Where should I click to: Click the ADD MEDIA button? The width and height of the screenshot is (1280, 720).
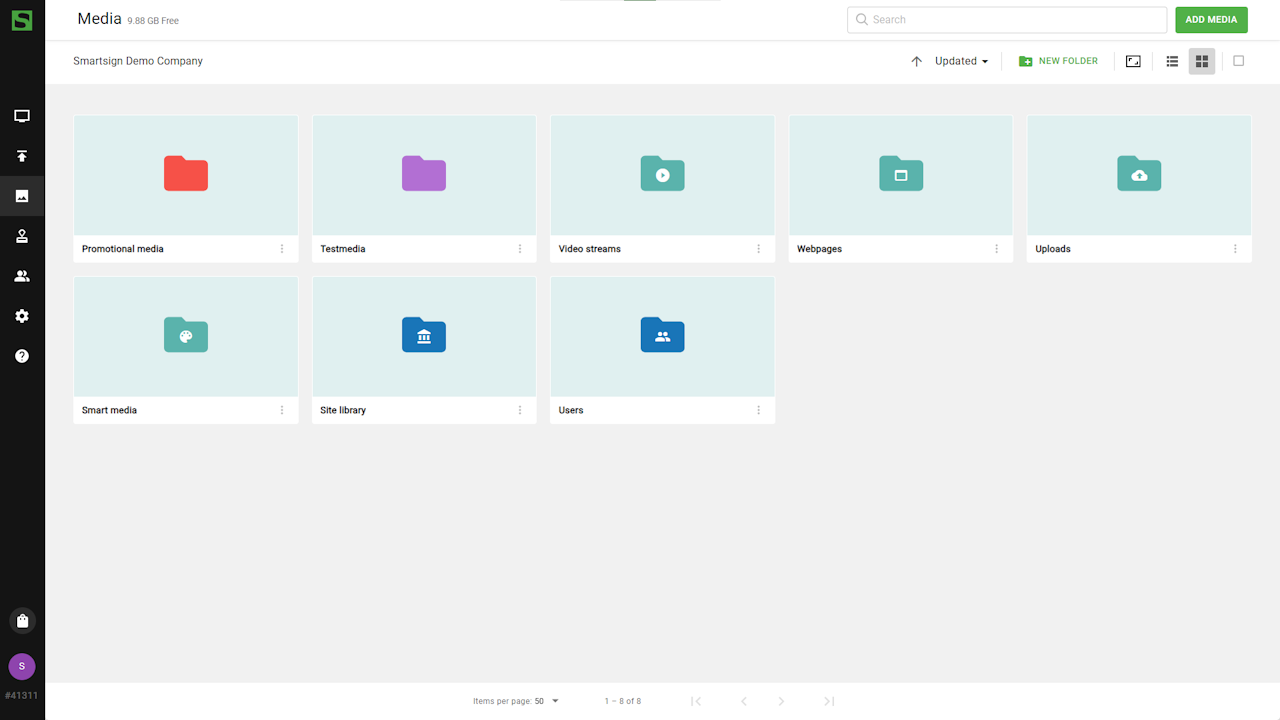point(1211,20)
